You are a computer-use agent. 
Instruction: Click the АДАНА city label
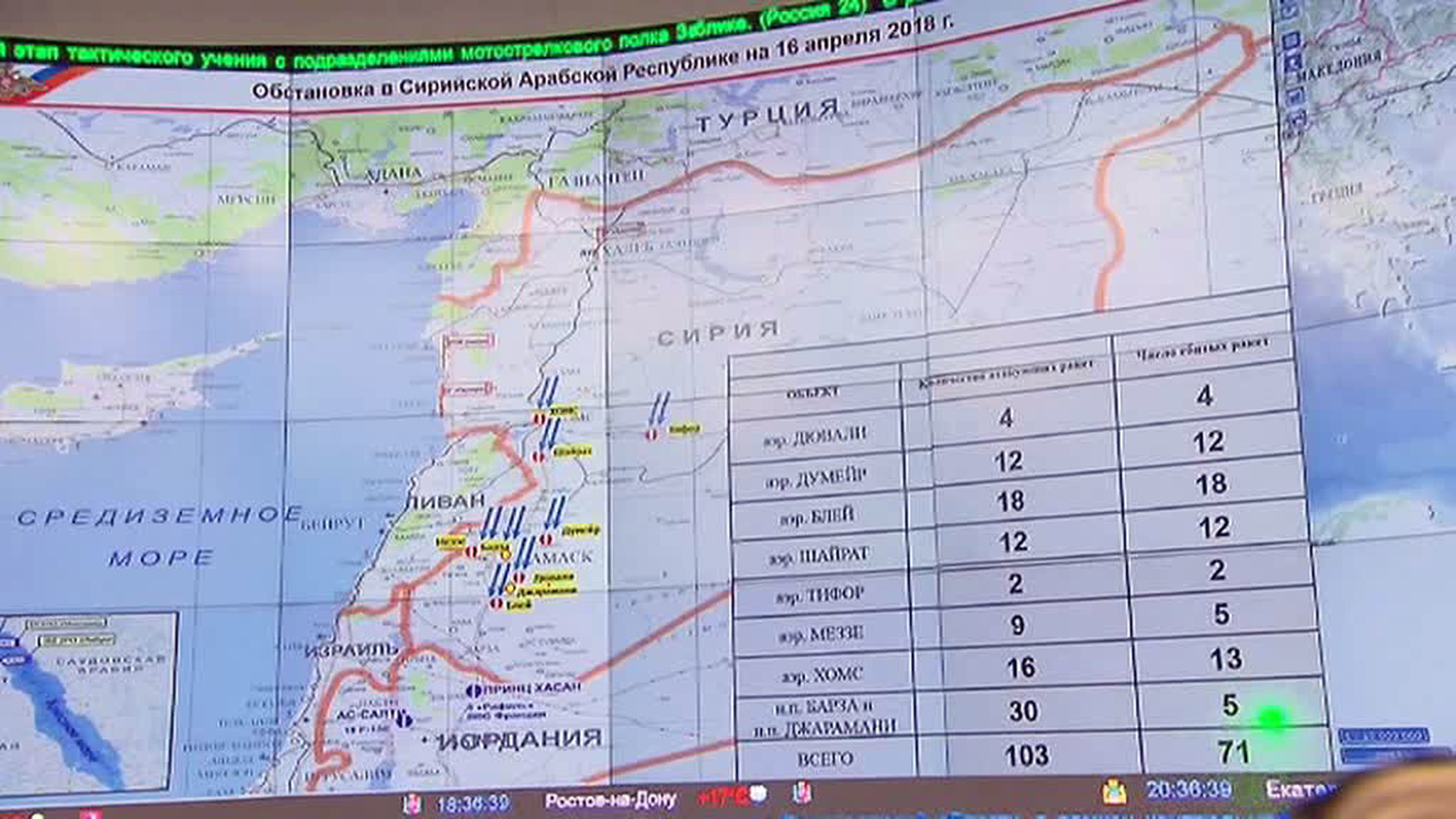[392, 173]
